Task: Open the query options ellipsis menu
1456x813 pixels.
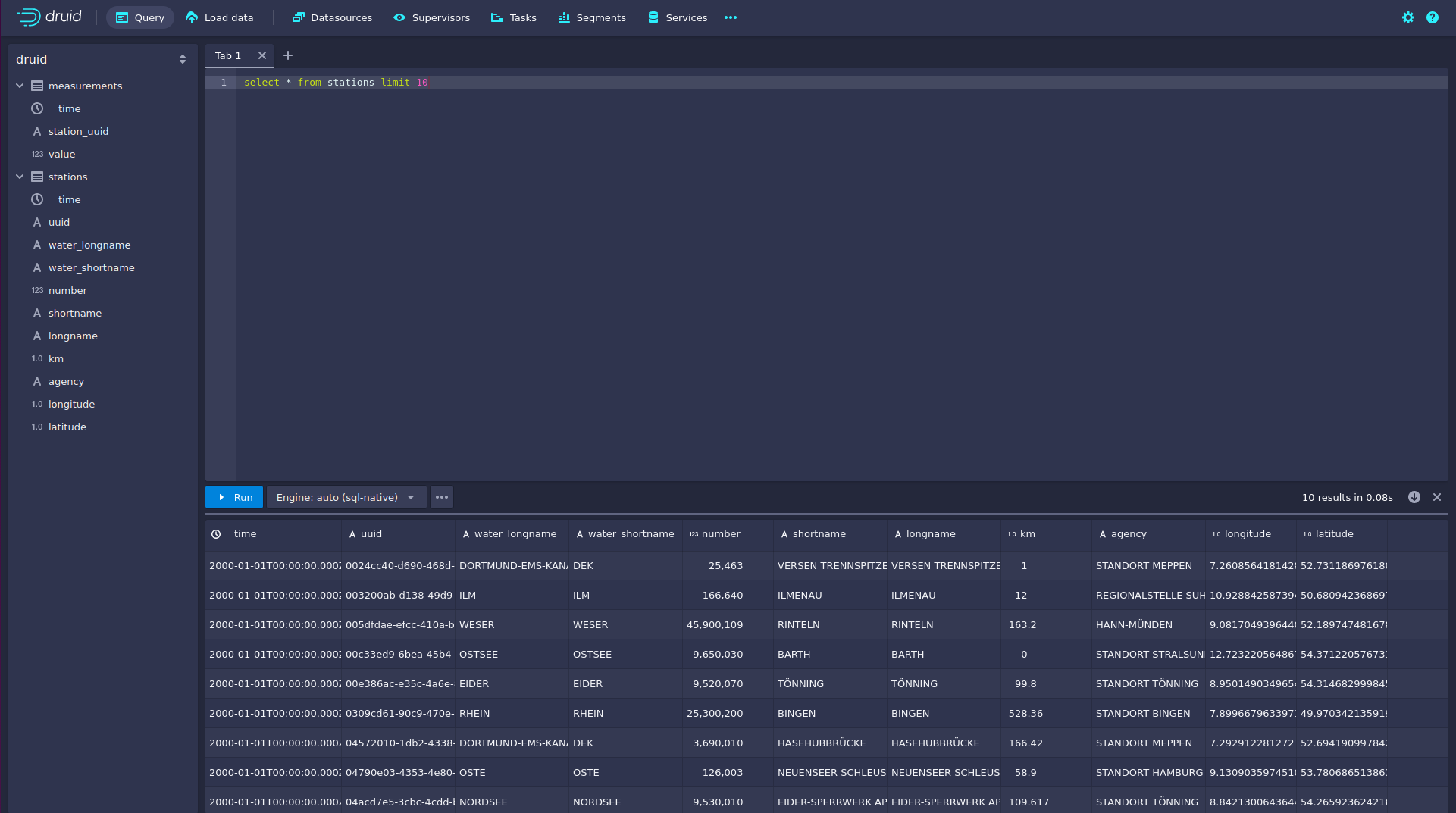Action: 442,497
